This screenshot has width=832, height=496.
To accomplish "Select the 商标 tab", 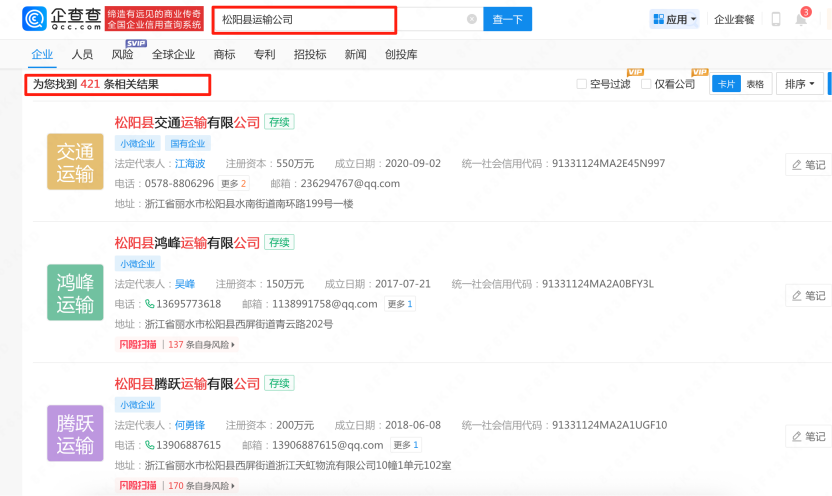I will click(224, 54).
